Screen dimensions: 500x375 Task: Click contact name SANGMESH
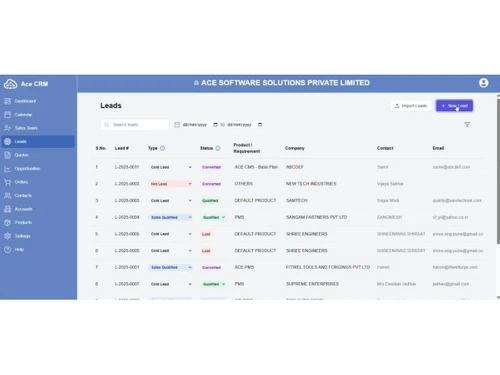click(389, 217)
